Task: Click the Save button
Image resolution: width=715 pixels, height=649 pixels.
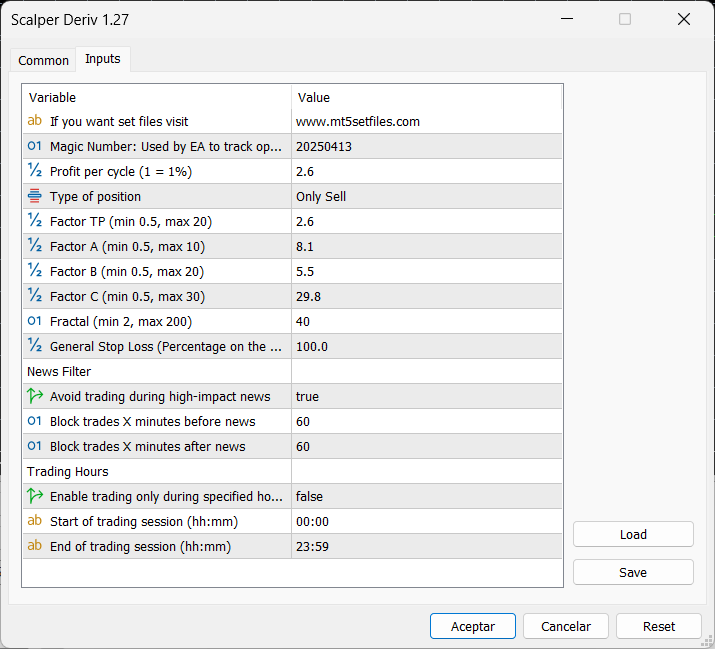Action: (x=633, y=572)
